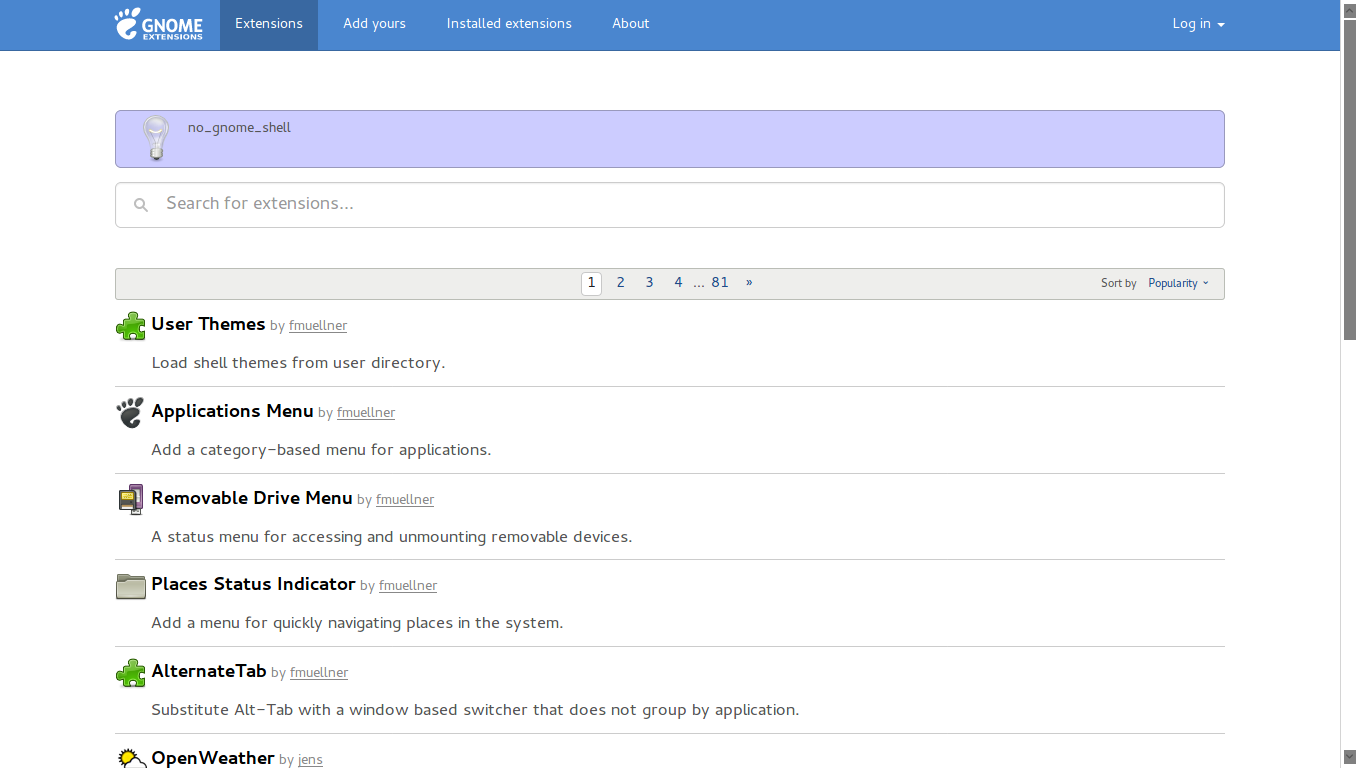This screenshot has height=768, width=1360.
Task: Click the OpenWeather sun icon
Action: [131, 758]
